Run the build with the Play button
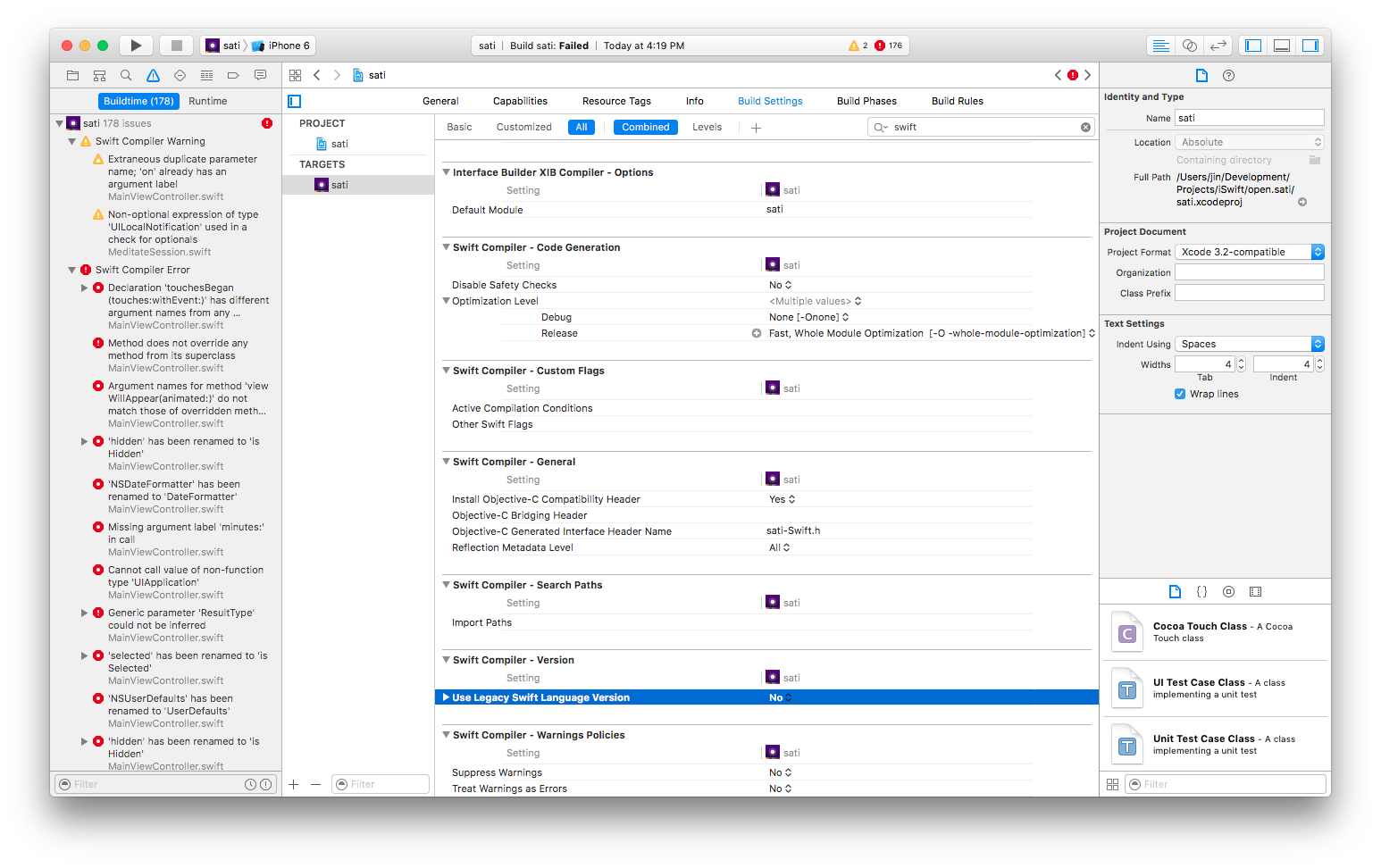The width and height of the screenshot is (1381, 868). 136,46
